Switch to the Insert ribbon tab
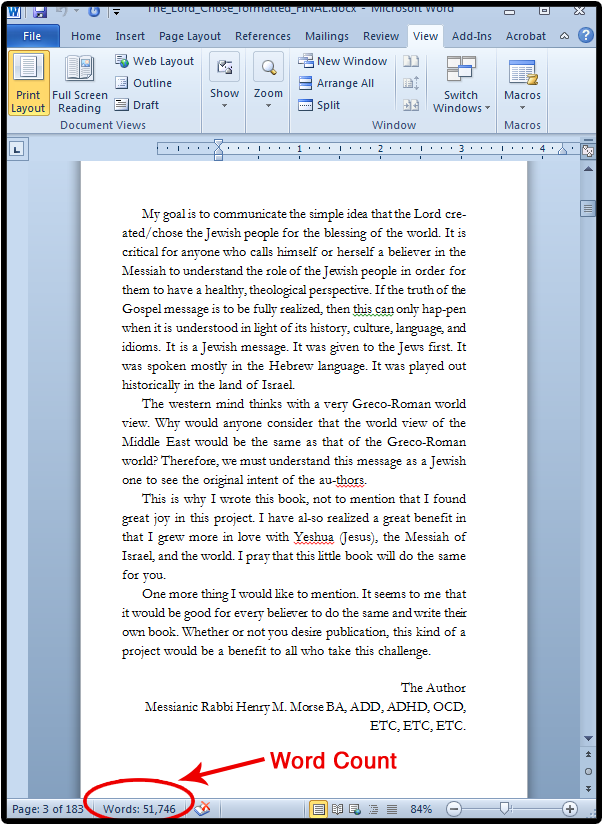 (x=130, y=36)
